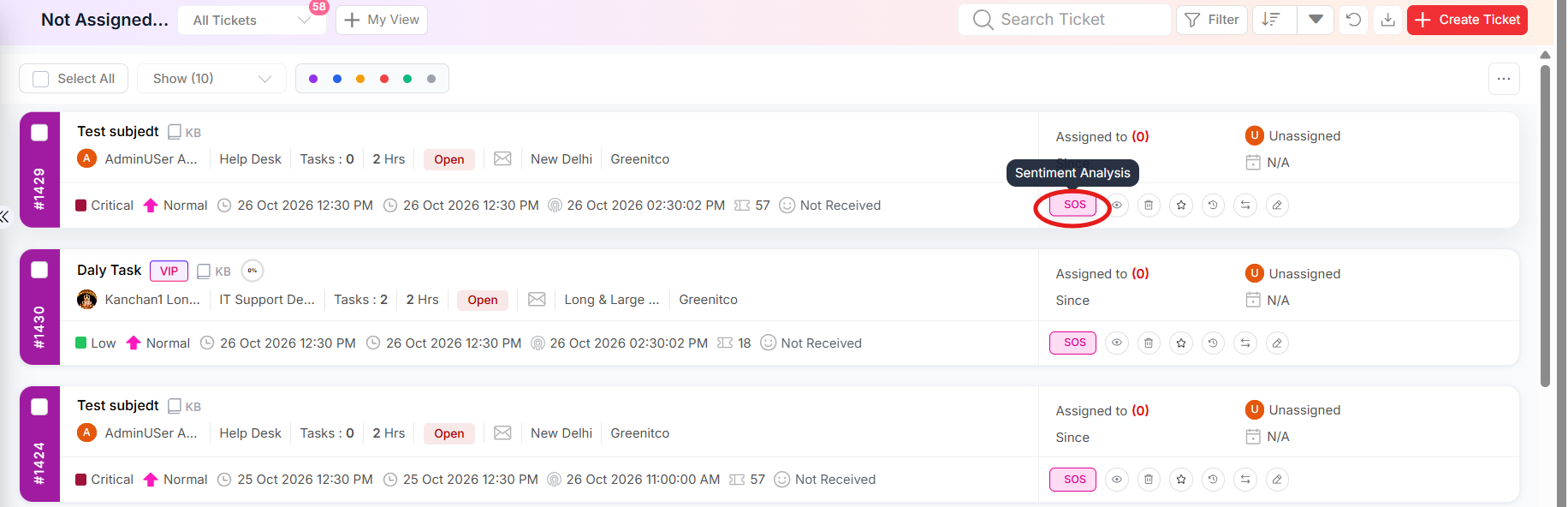Image resolution: width=1568 pixels, height=507 pixels.
Task: Click the transfer arrows icon on ticket #1429
Action: pos(1245,206)
